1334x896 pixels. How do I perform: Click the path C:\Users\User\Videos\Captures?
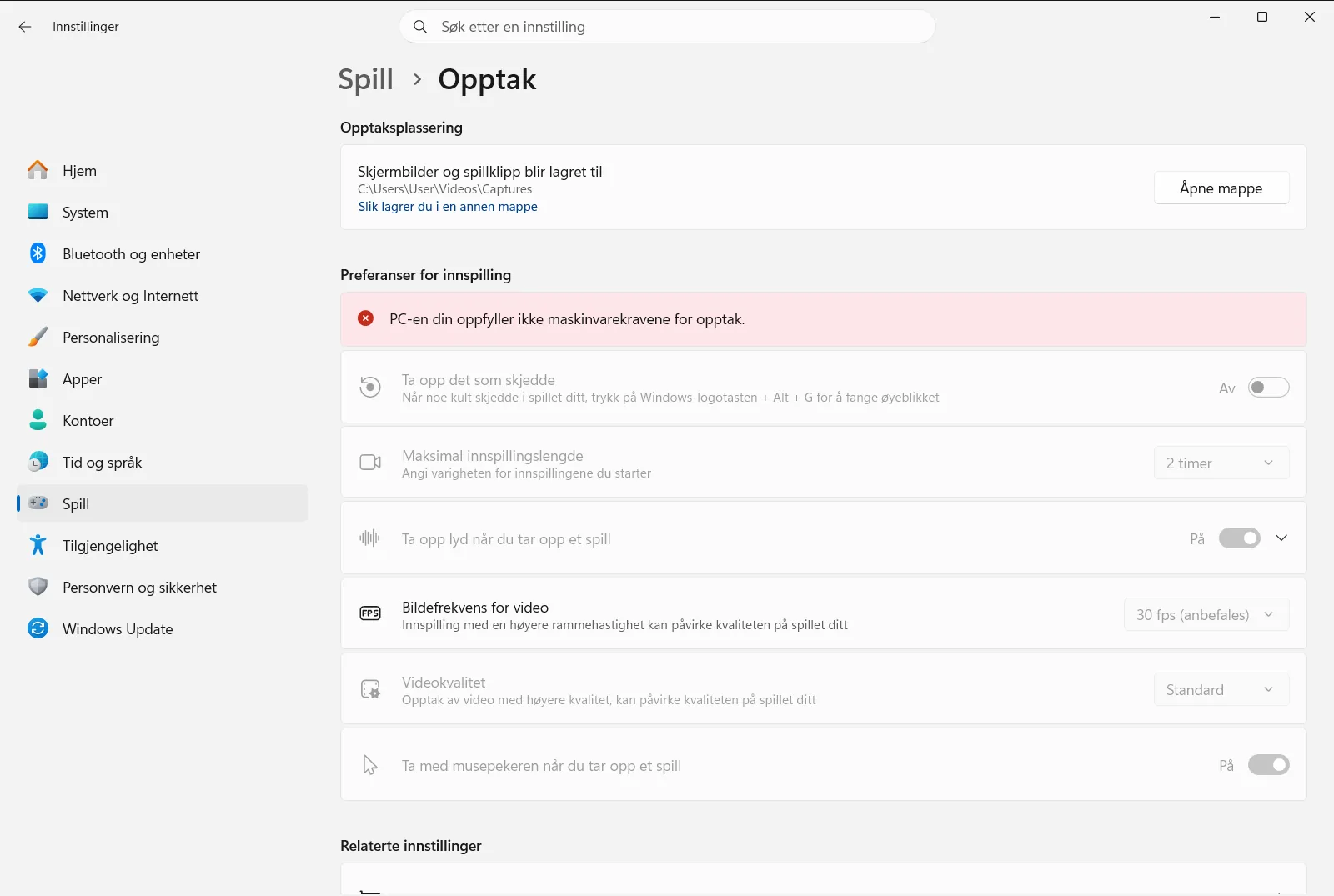444,189
